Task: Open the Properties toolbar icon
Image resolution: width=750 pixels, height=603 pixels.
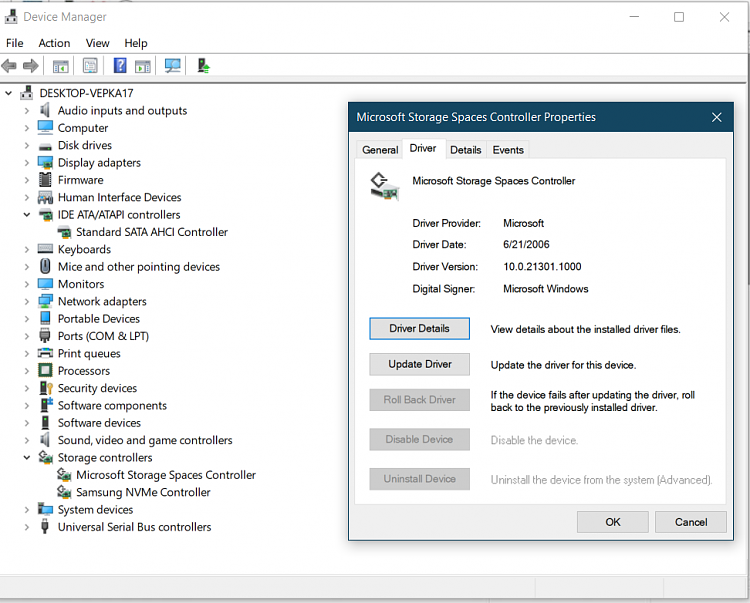Action: [x=90, y=66]
